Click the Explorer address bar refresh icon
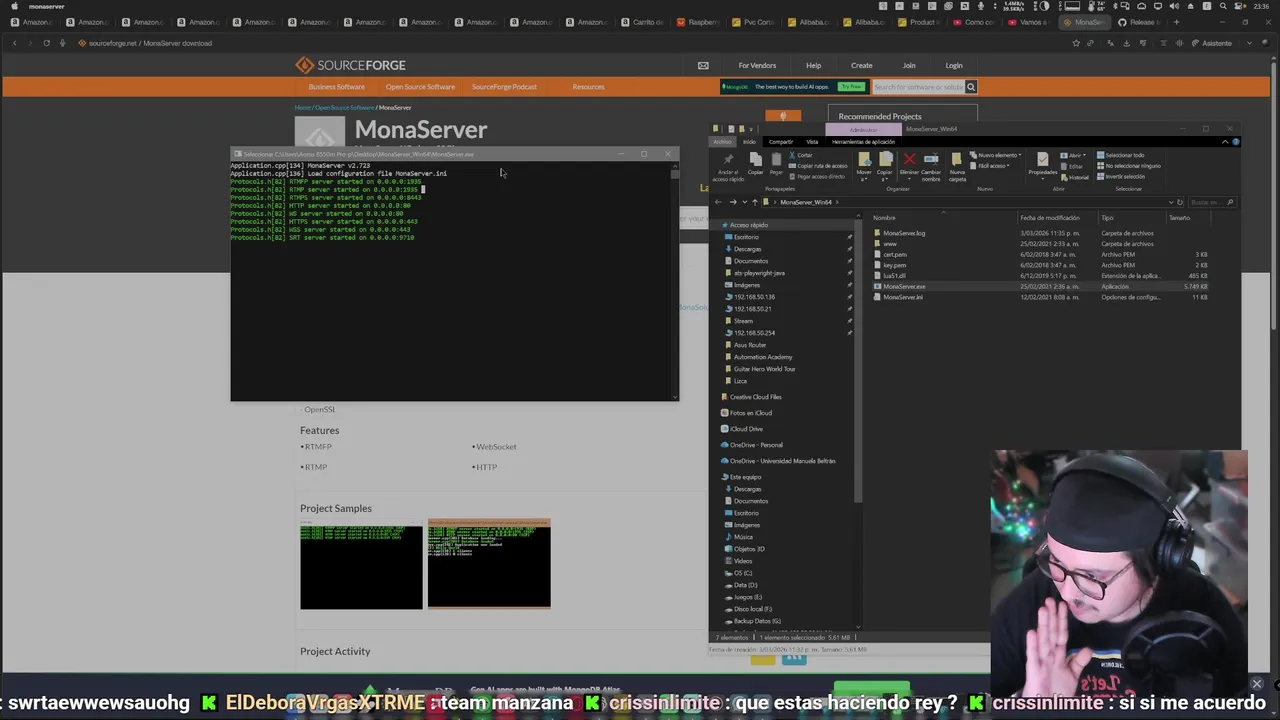The image size is (1280, 720). click(x=1180, y=202)
